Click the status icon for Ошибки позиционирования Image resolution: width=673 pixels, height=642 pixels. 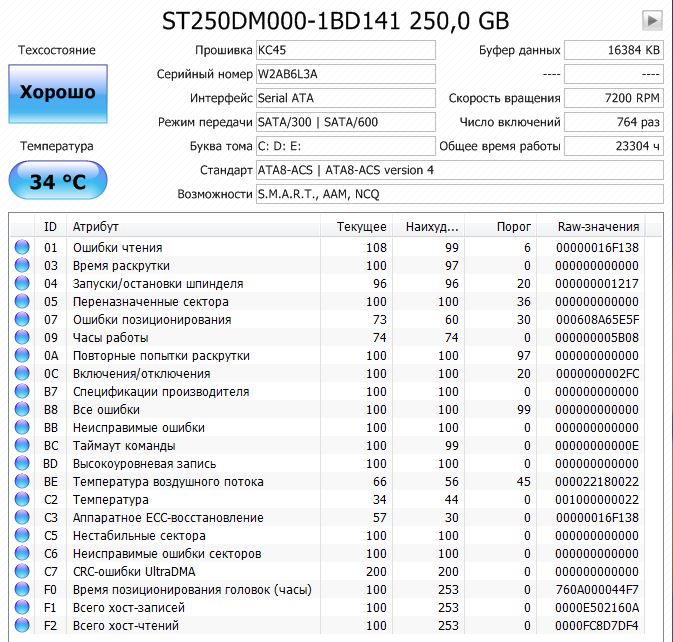pos(22,319)
